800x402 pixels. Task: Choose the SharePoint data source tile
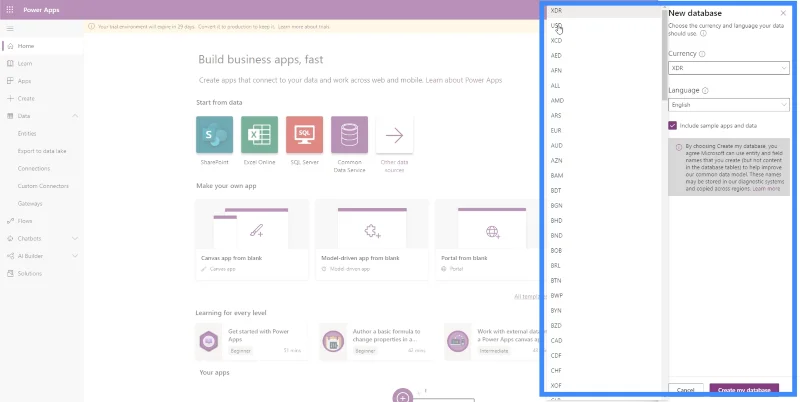pos(214,135)
